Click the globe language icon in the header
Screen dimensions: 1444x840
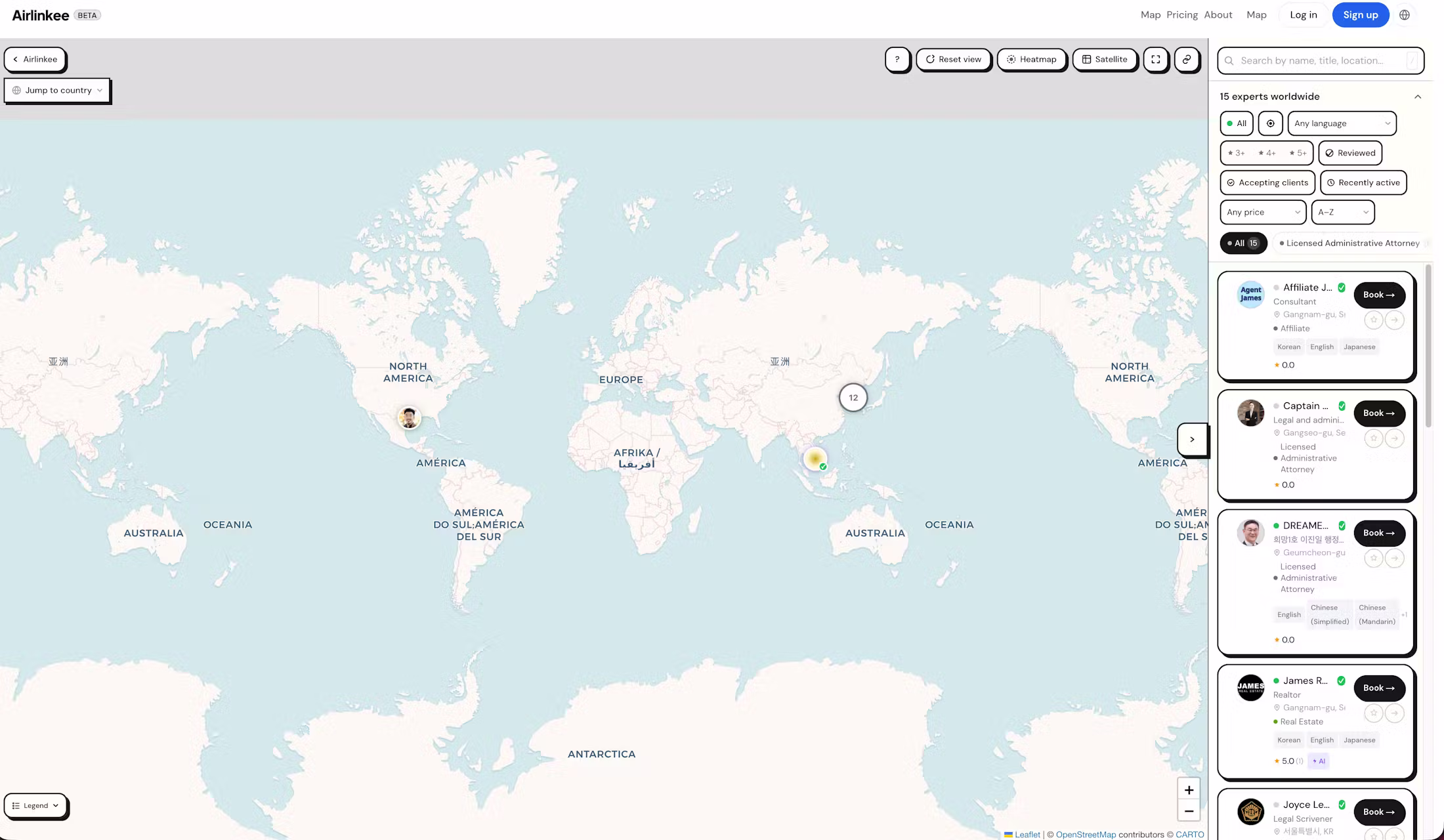tap(1404, 14)
